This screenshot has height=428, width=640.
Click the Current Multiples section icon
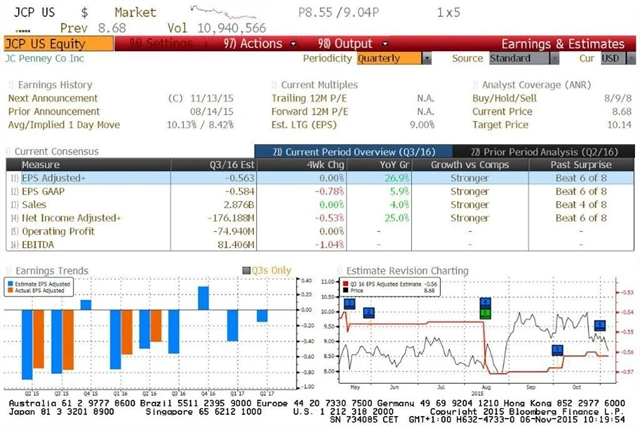[x=274, y=85]
